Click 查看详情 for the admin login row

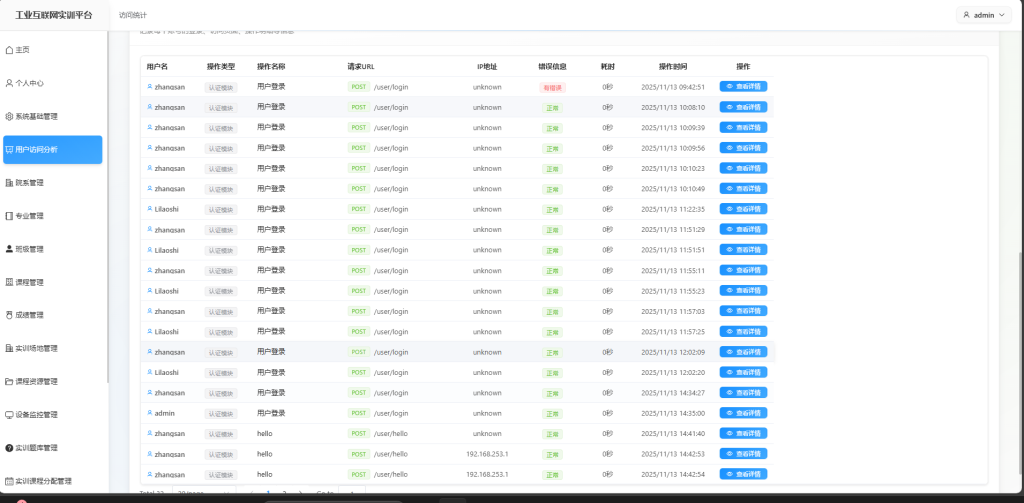pos(743,413)
